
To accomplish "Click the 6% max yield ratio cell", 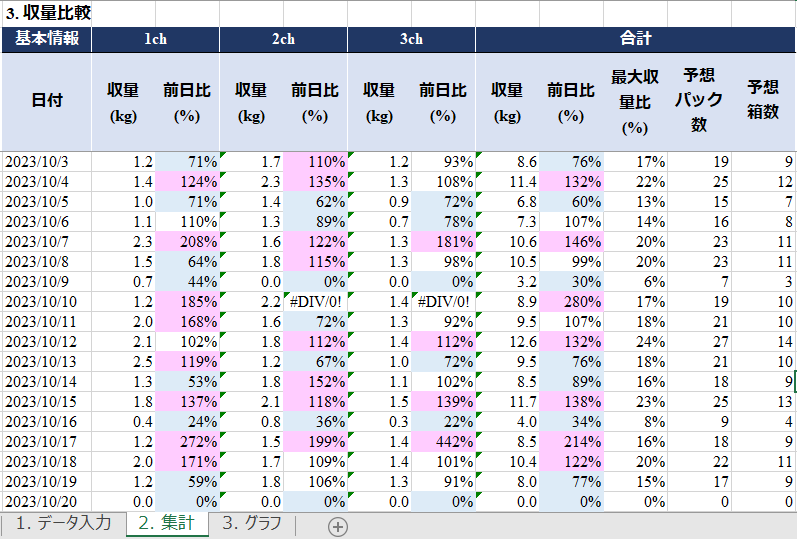I will 635,282.
